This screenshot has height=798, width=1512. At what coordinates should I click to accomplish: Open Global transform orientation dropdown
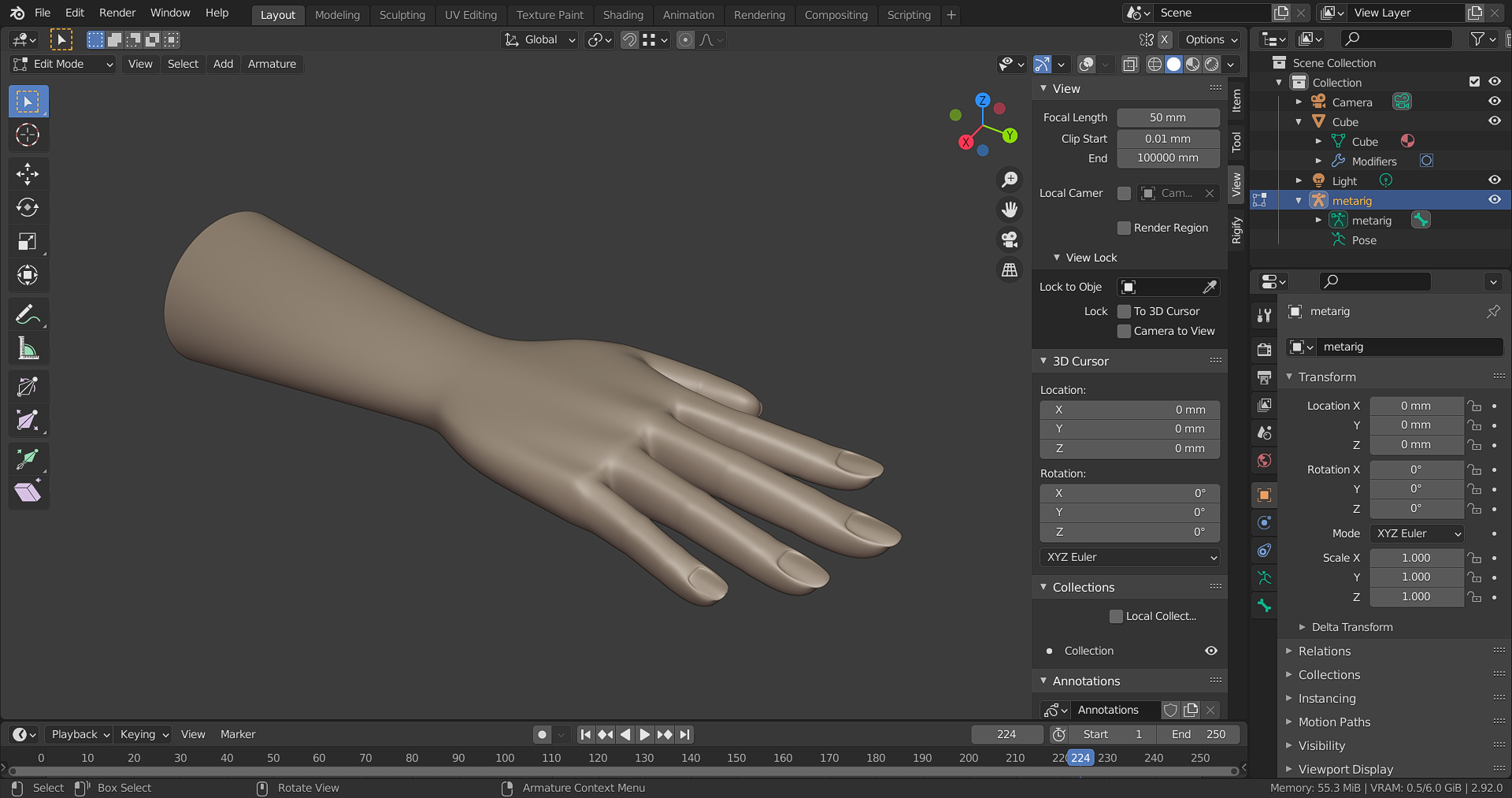pos(540,40)
